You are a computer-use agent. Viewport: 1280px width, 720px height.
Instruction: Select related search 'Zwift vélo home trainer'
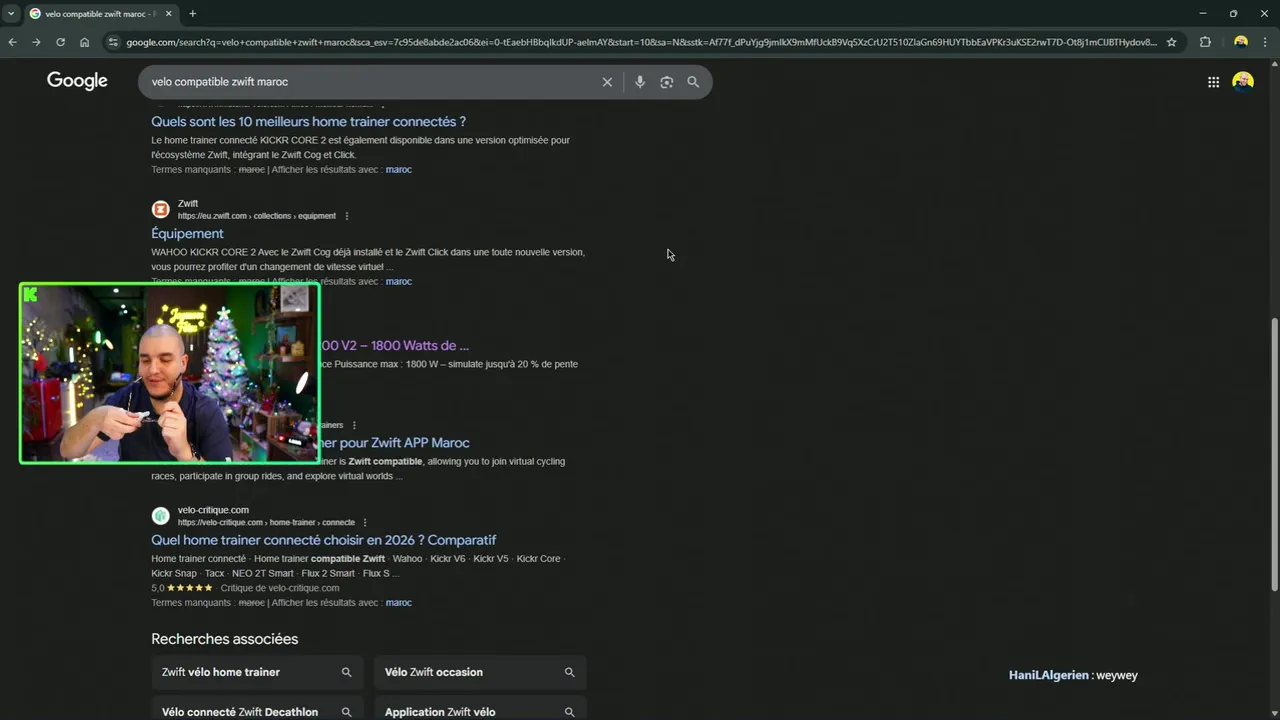point(257,672)
